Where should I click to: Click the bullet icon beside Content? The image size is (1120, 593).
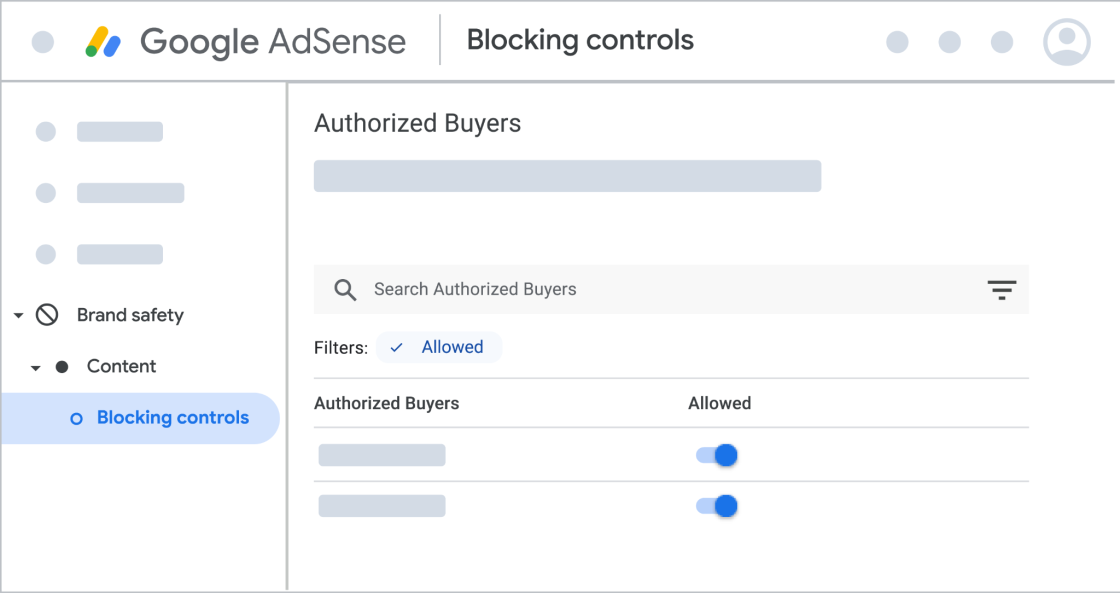62,367
